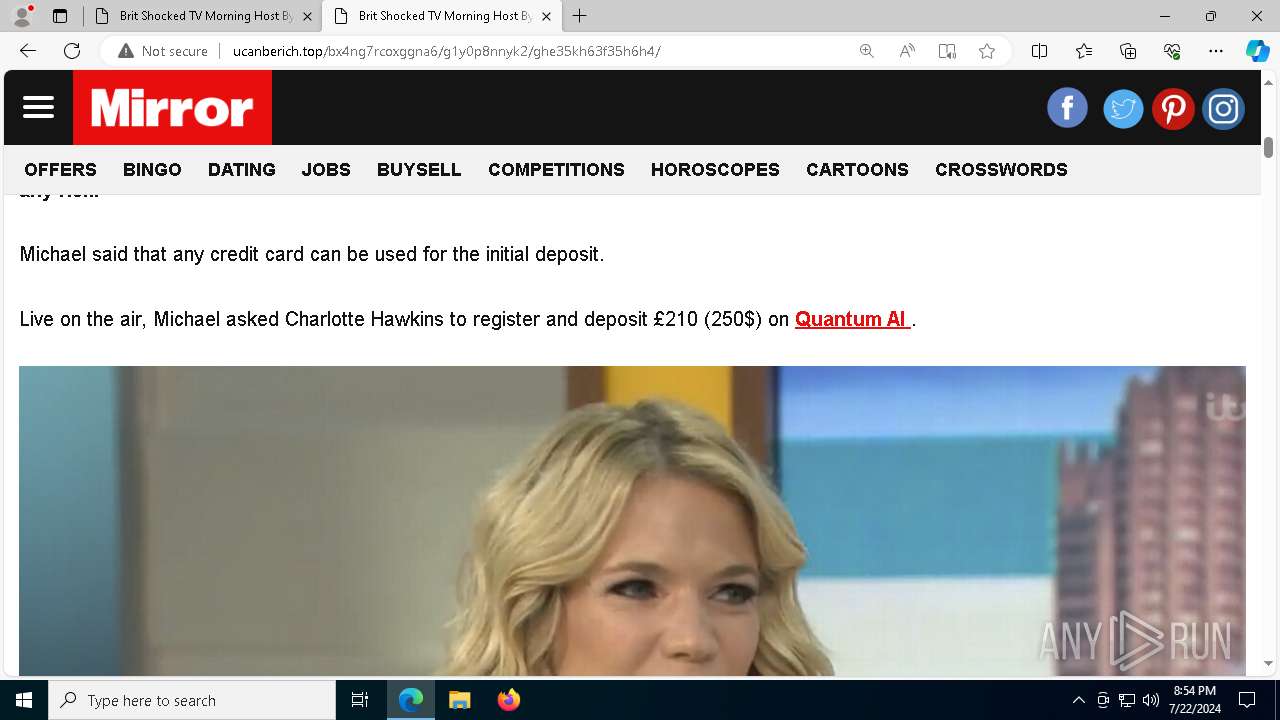Add this page to favorites
Image resolution: width=1280 pixels, height=720 pixels.
(x=987, y=51)
